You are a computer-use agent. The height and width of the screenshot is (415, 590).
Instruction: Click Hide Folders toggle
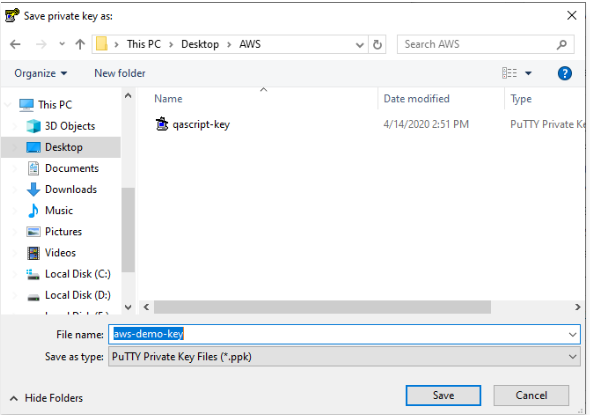(46, 398)
